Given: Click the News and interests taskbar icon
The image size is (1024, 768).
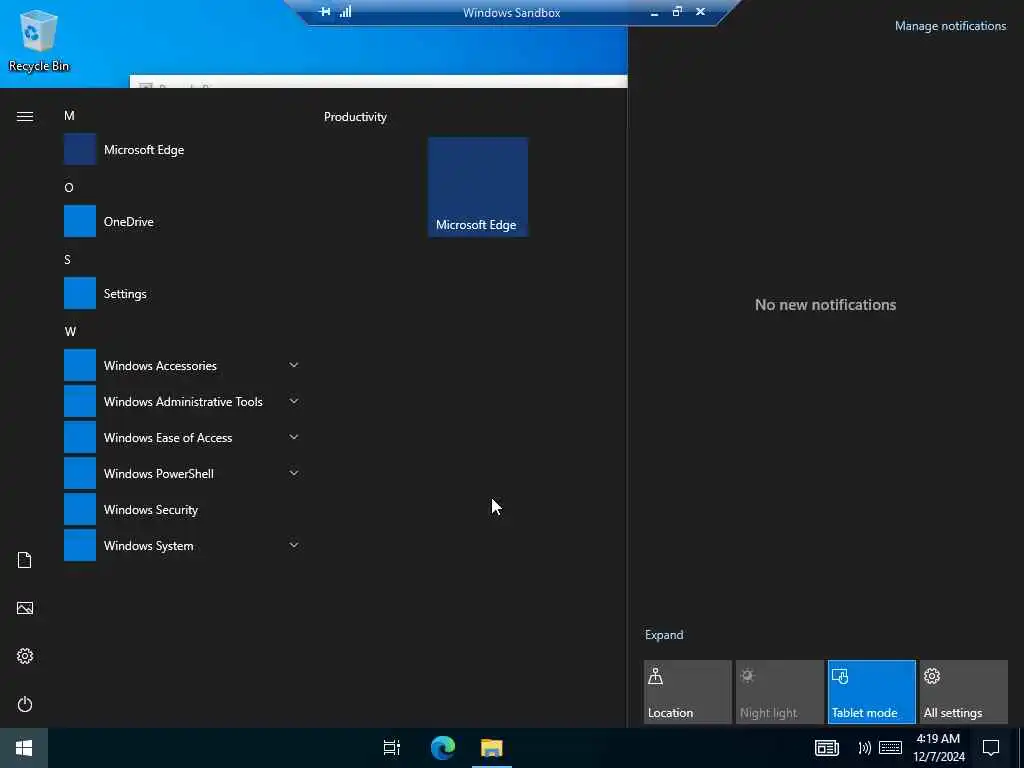Looking at the screenshot, I should click(x=827, y=748).
